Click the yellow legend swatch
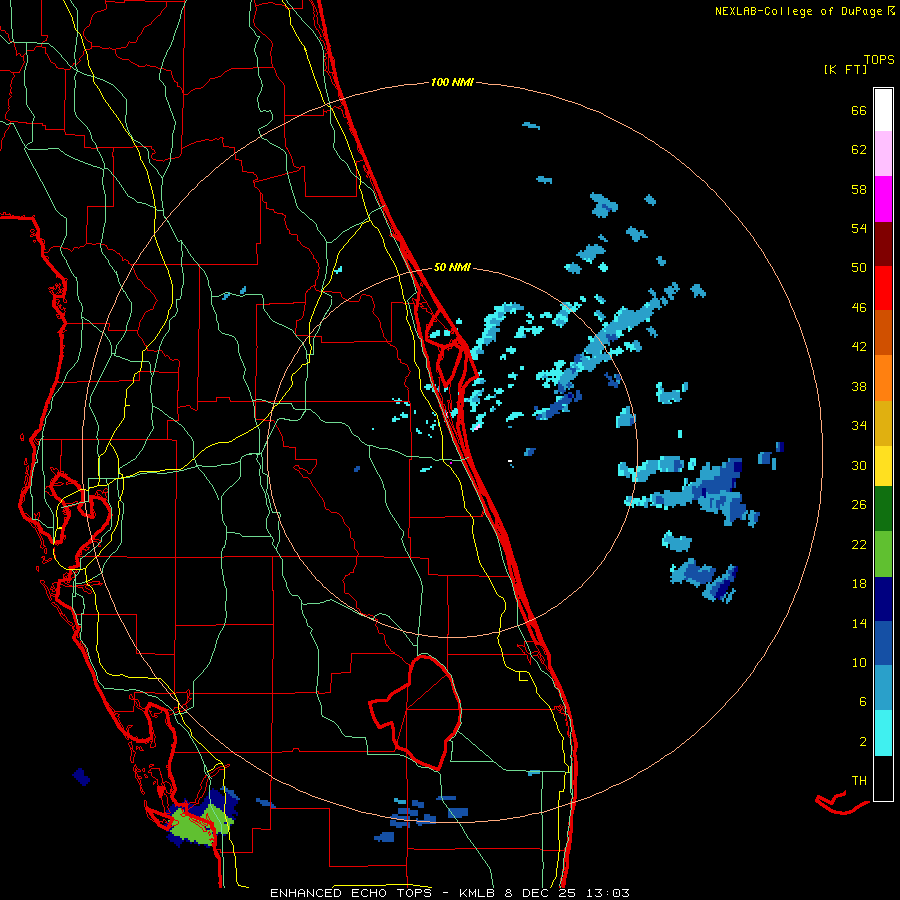 point(883,466)
